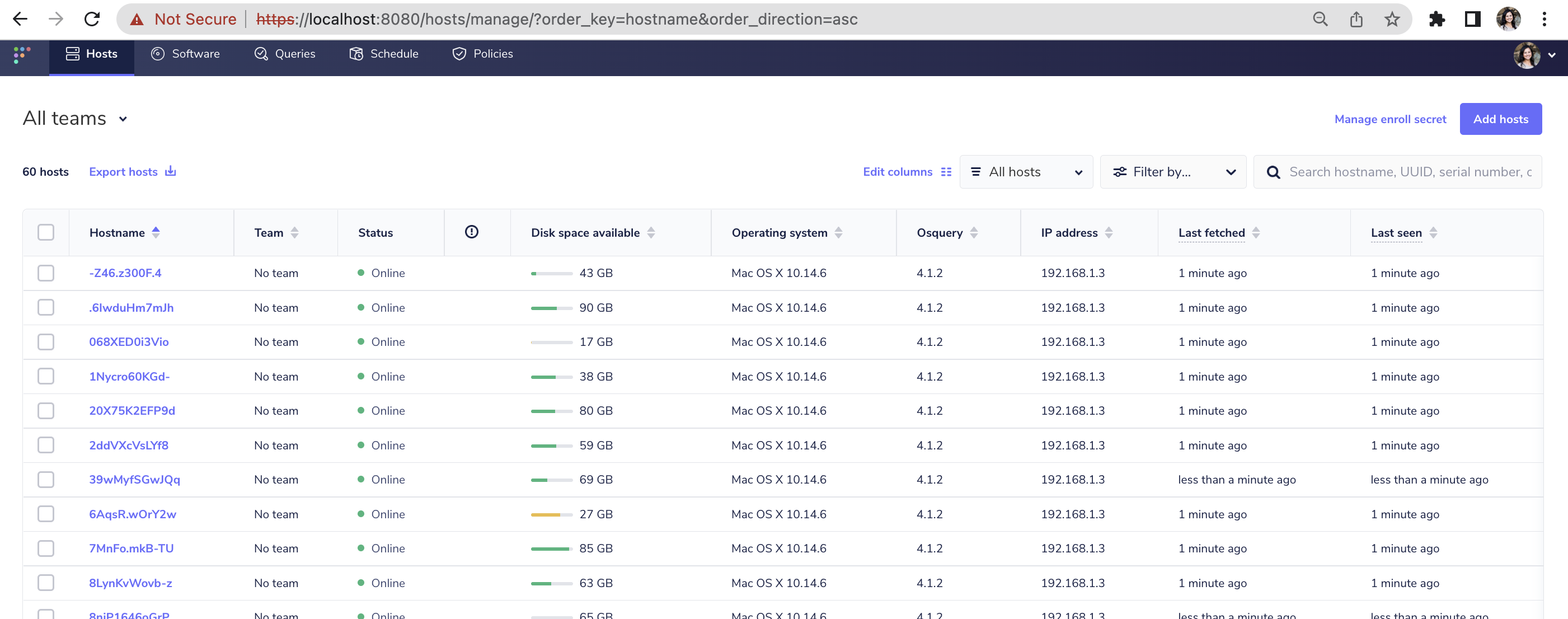Image resolution: width=1568 pixels, height=619 pixels.
Task: Click the Fleet logo icon
Action: [22, 56]
